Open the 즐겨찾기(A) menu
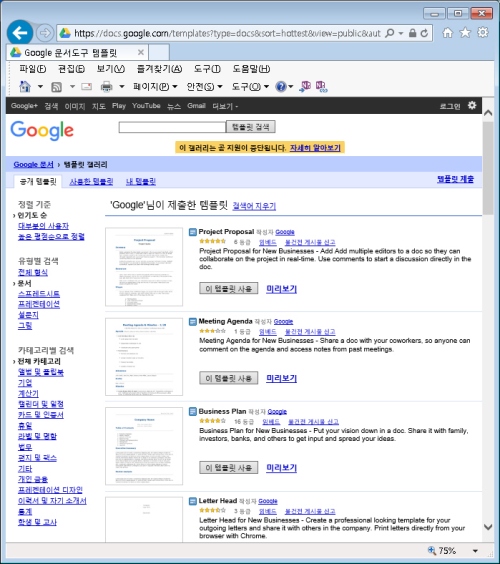Screen dimensions: 500x564 point(159,69)
